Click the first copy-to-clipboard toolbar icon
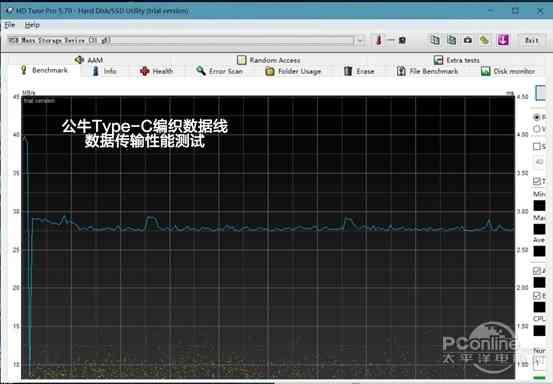The image size is (553, 384). point(435,40)
